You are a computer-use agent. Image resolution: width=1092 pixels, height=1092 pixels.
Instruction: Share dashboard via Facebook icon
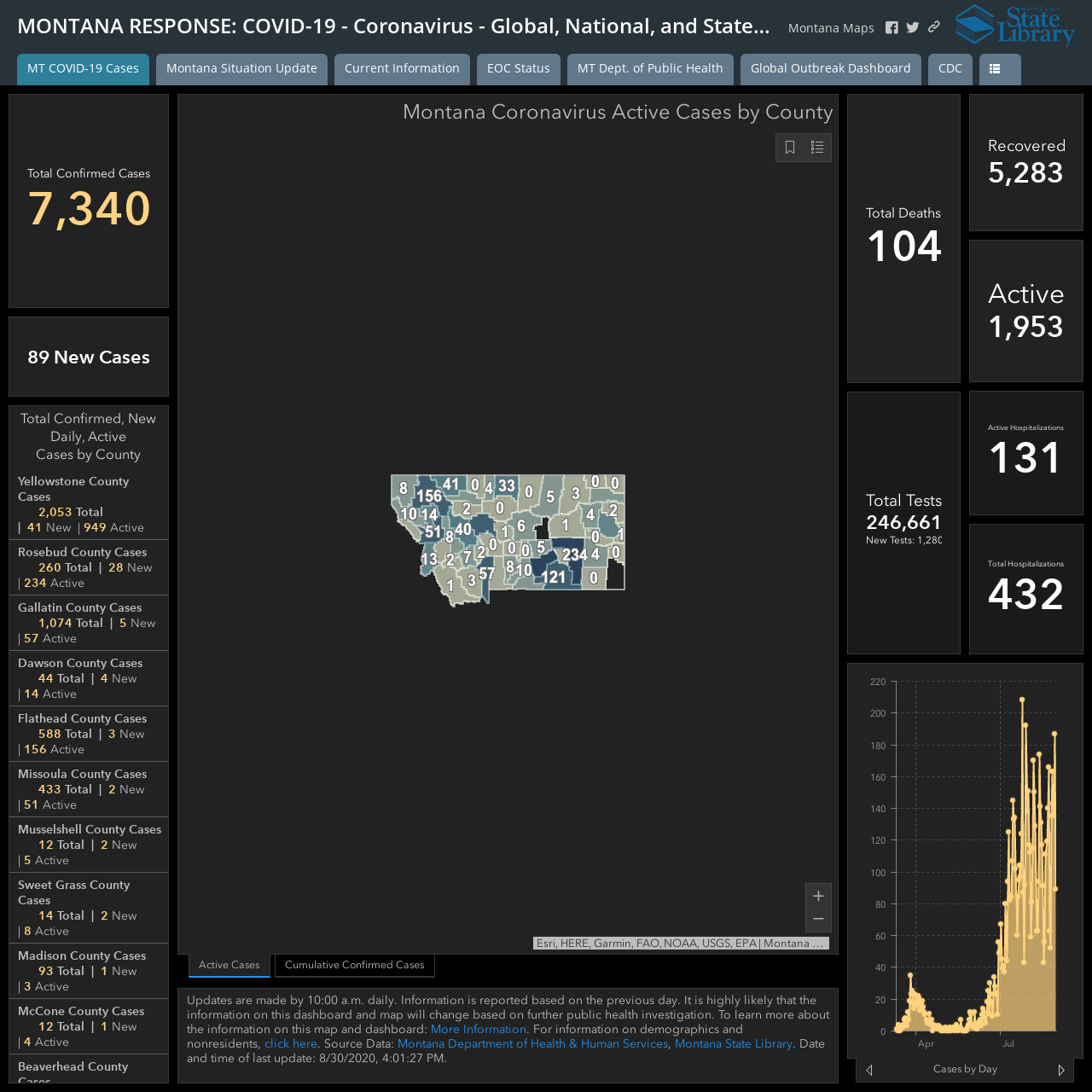892,27
